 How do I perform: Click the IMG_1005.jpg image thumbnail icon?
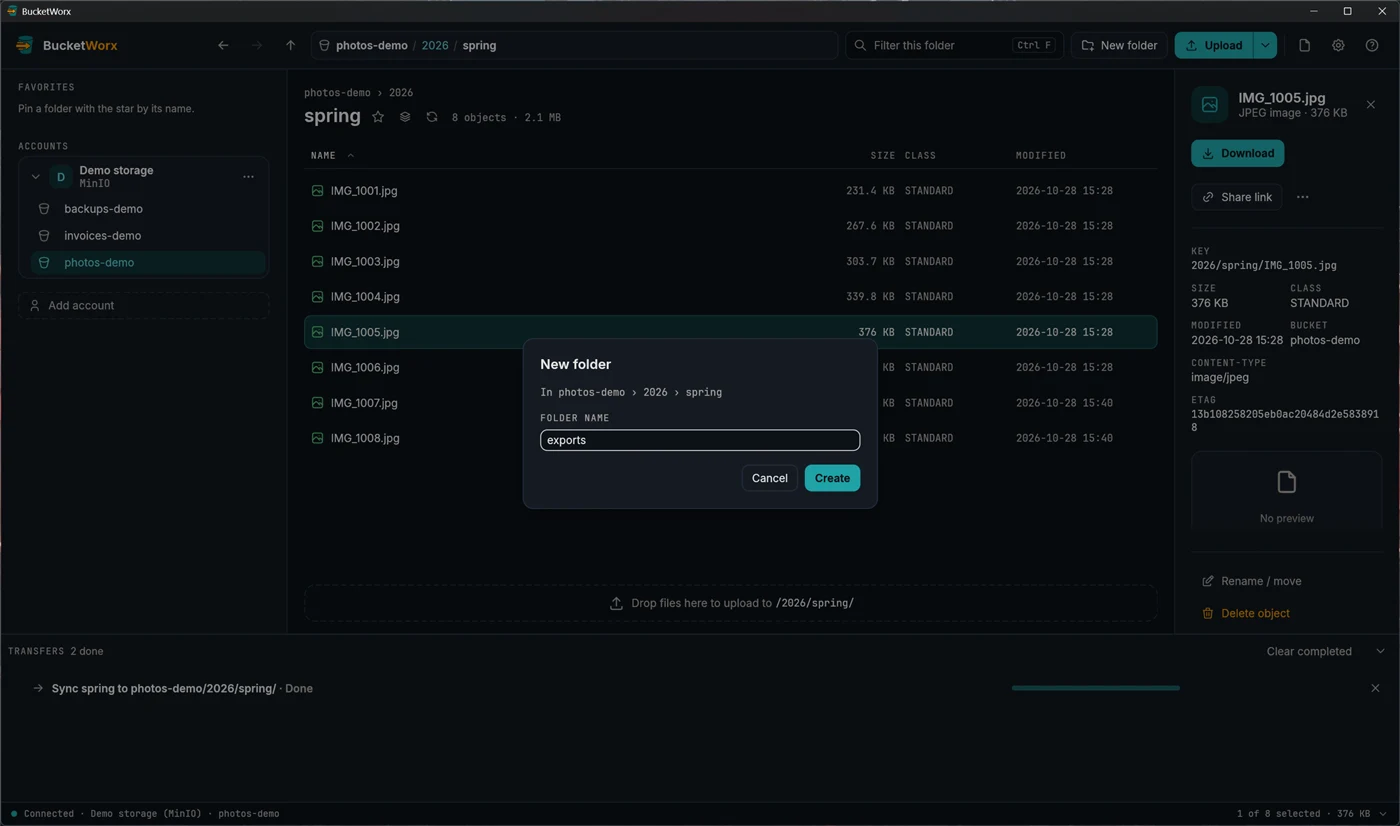[x=1209, y=105]
